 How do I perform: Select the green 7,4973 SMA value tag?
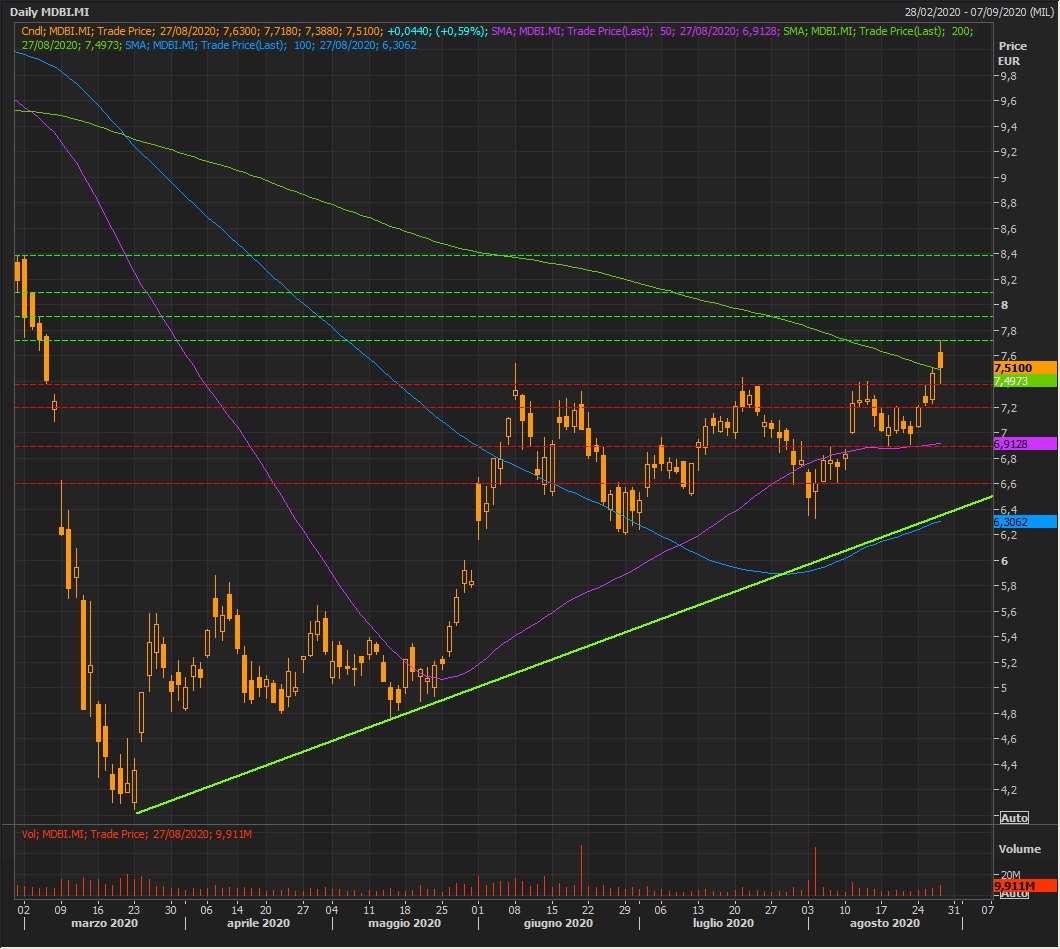point(1025,381)
